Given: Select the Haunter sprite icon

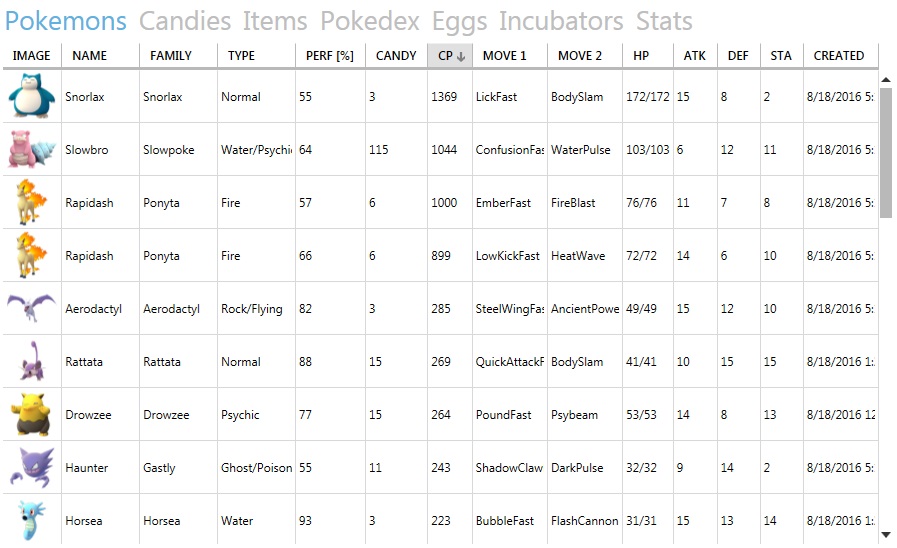Looking at the screenshot, I should click(31, 467).
